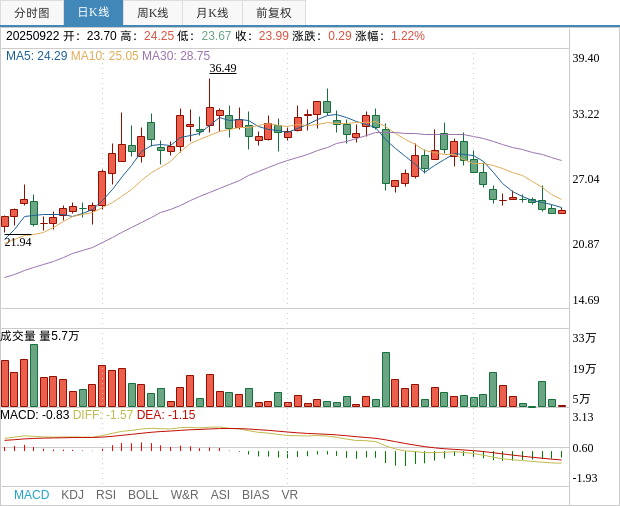Select the MACD indicator

(32, 495)
